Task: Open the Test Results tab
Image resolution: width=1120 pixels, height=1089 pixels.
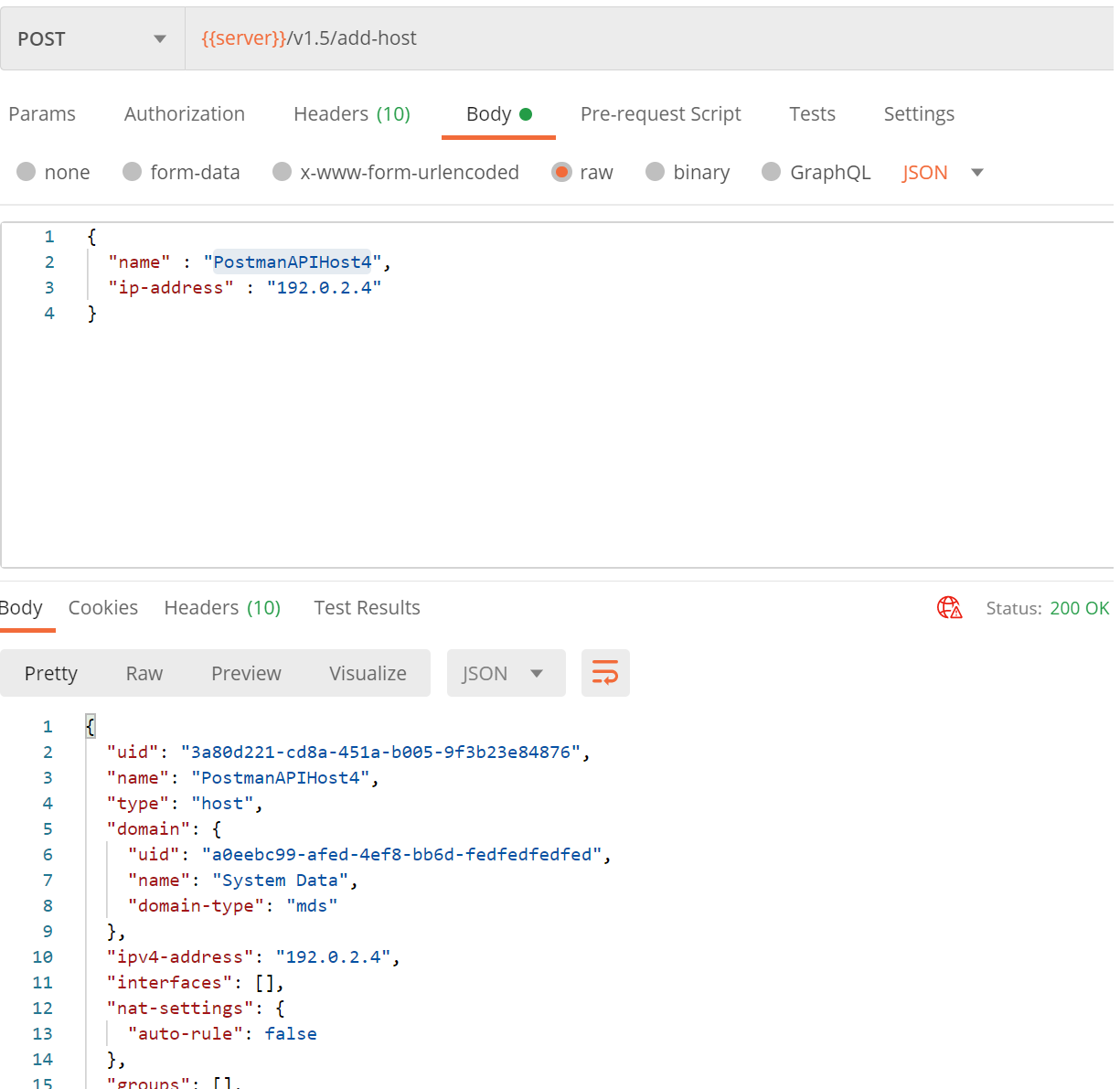Action: click(x=367, y=608)
